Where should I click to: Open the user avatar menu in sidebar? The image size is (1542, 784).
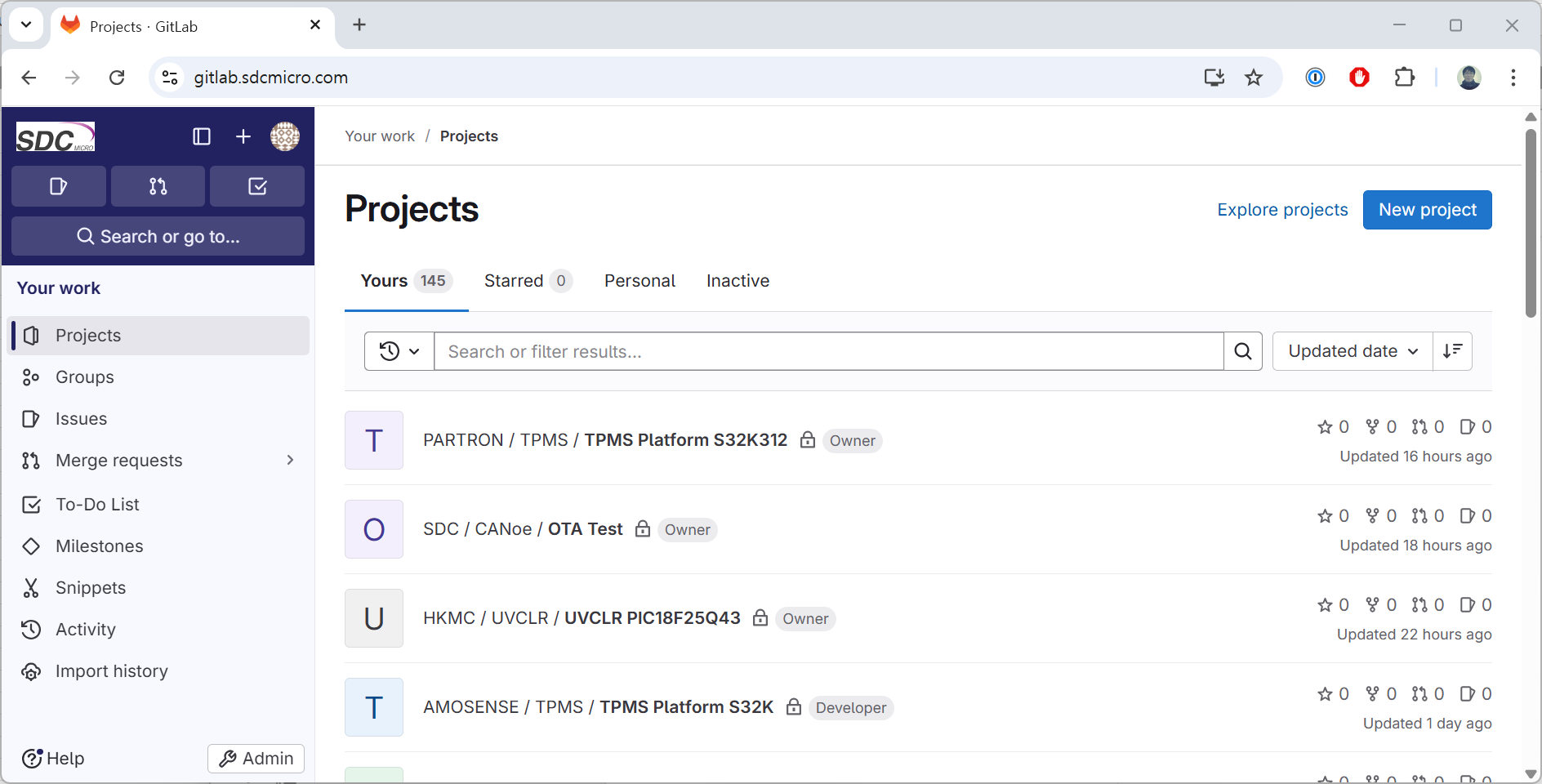pyautogui.click(x=285, y=136)
